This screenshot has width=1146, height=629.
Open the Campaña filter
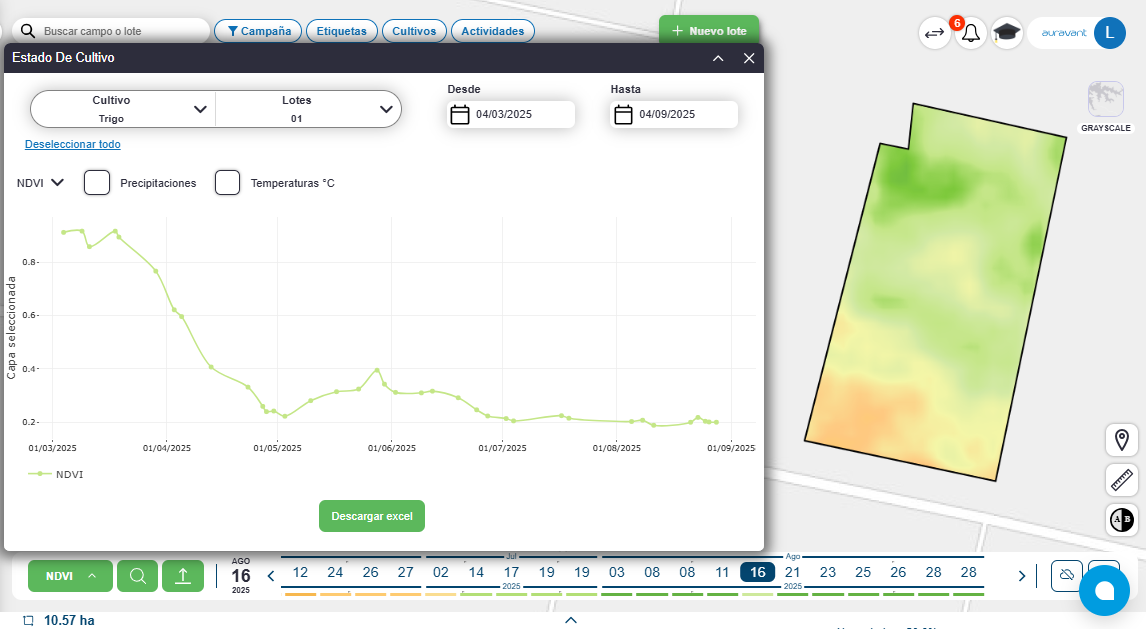click(258, 31)
